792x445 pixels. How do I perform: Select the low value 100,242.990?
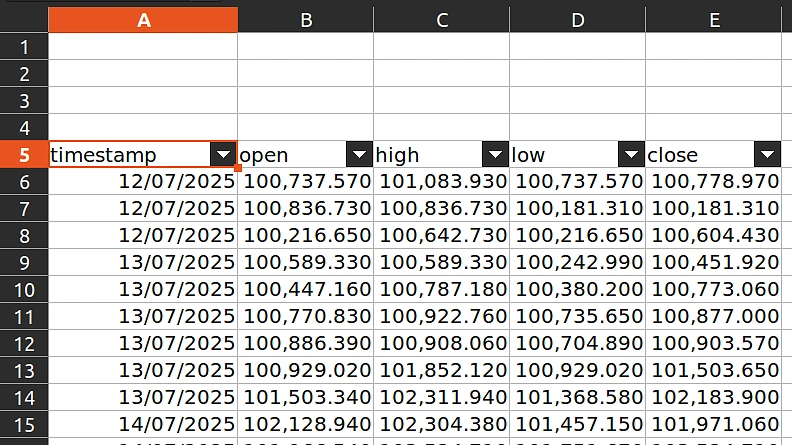[x=578, y=263]
